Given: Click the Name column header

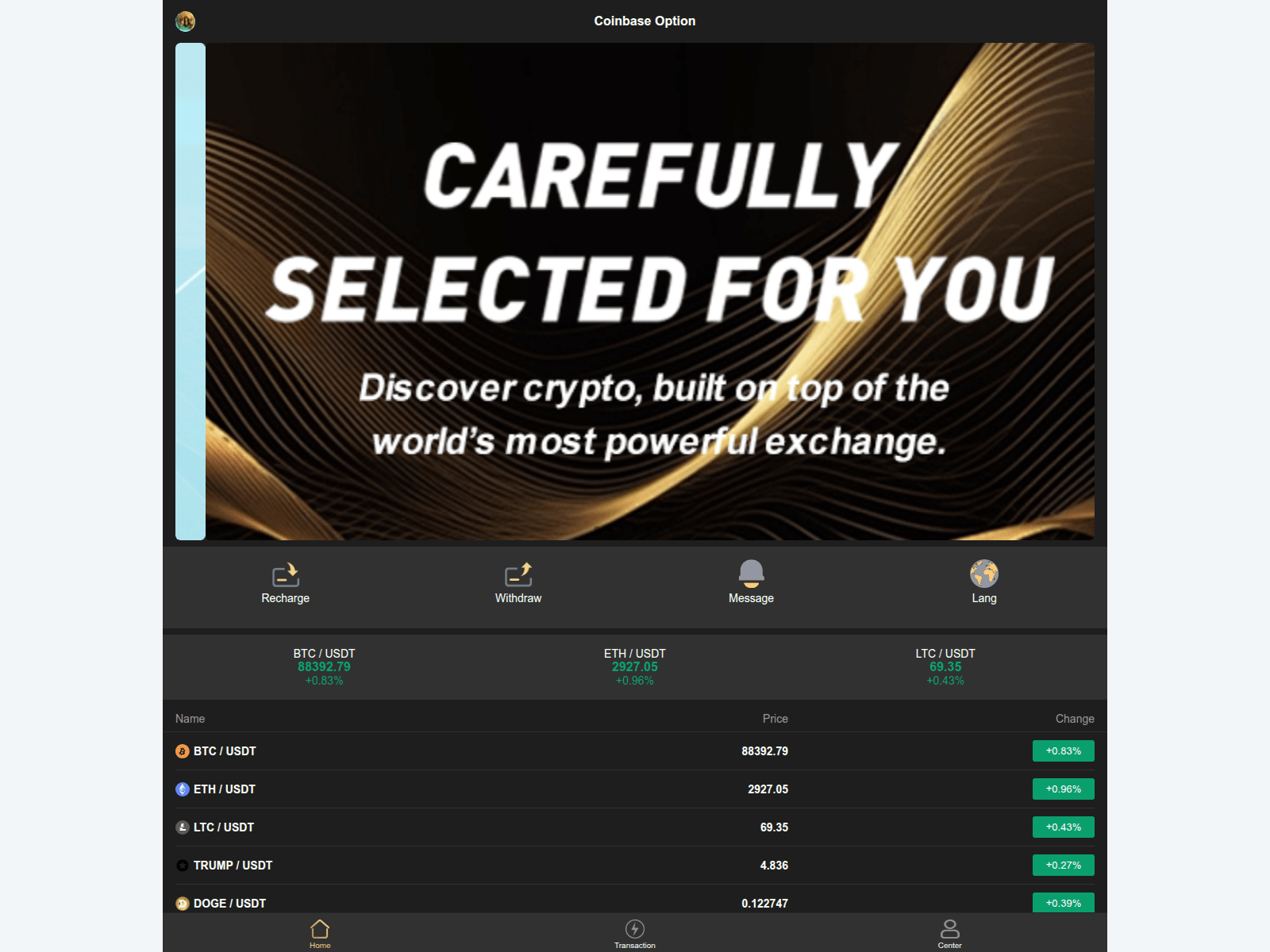Looking at the screenshot, I should (x=190, y=719).
